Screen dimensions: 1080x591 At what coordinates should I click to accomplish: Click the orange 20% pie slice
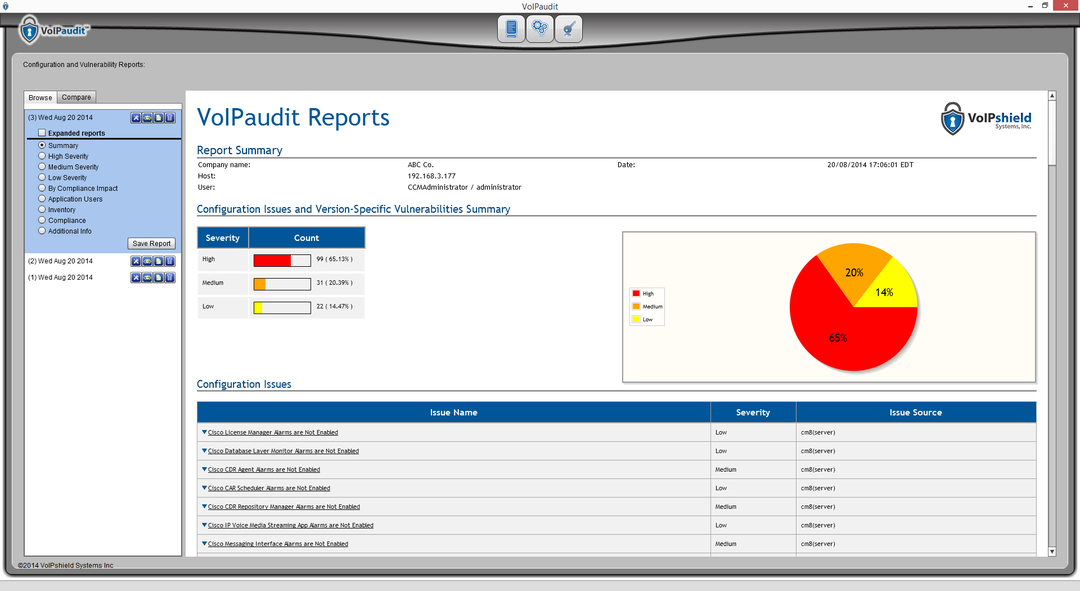(854, 271)
